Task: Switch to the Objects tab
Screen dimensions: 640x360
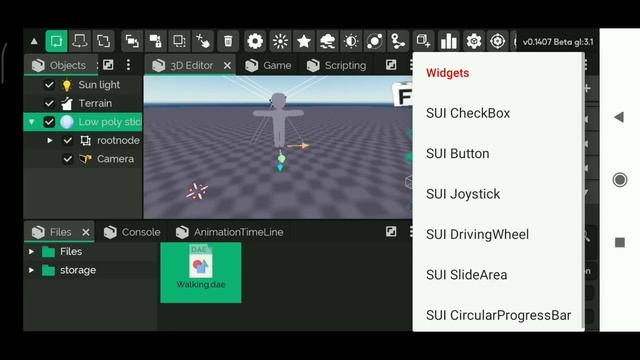Action: (x=60, y=65)
